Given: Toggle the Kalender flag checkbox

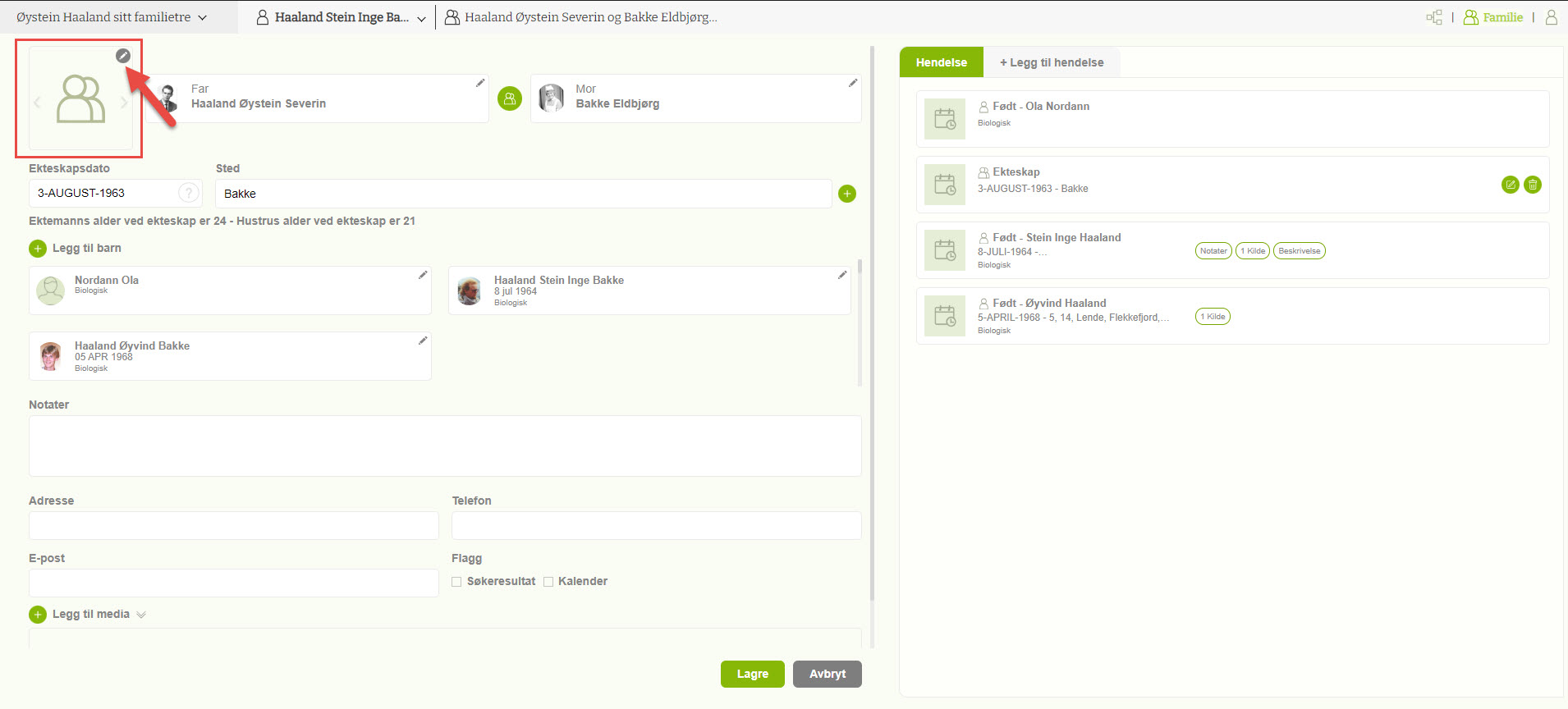Looking at the screenshot, I should tap(548, 582).
